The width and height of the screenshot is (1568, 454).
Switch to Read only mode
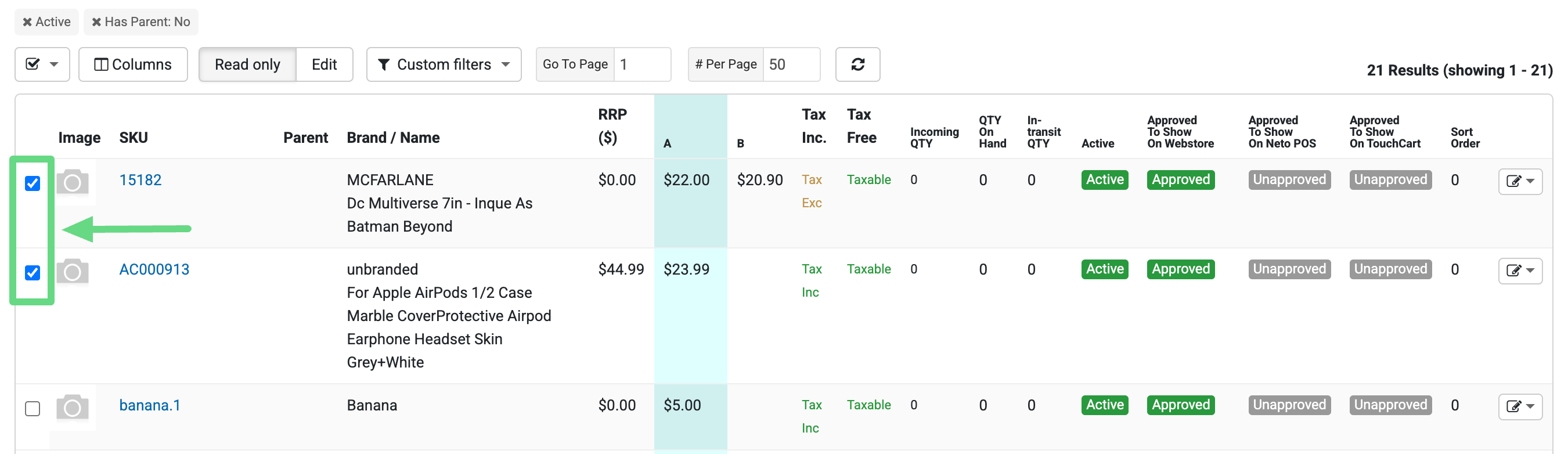[247, 64]
